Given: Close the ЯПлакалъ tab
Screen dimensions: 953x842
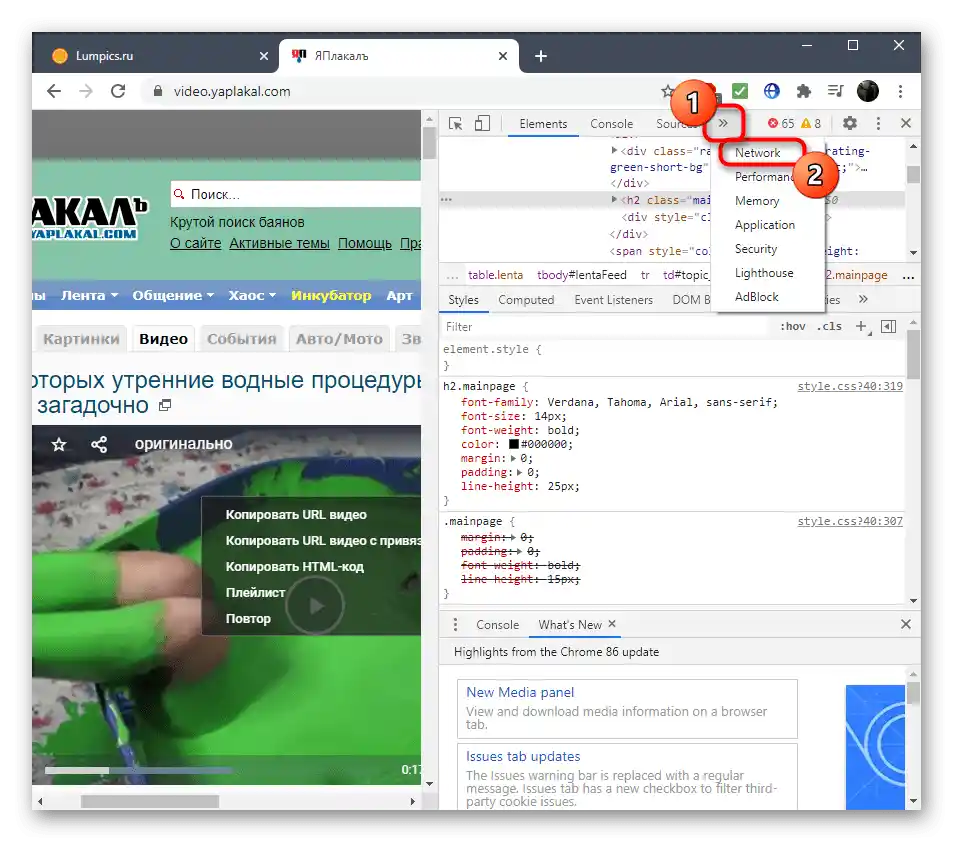Looking at the screenshot, I should (503, 56).
